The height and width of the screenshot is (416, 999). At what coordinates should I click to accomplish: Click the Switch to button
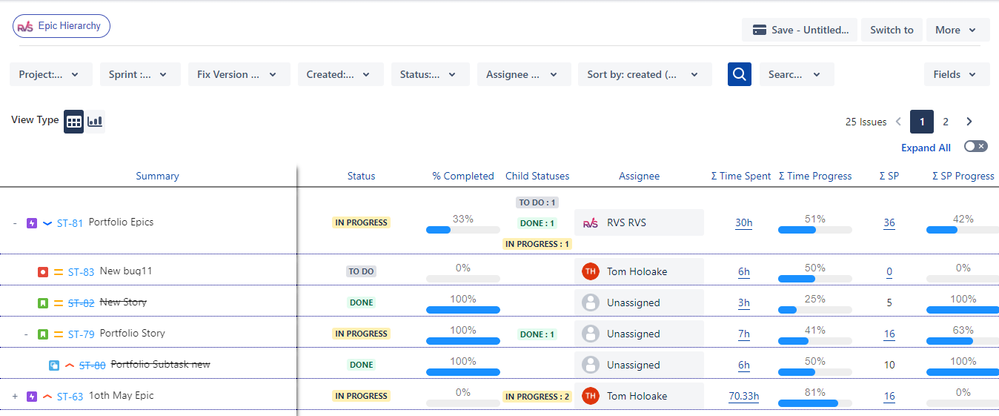pos(892,30)
